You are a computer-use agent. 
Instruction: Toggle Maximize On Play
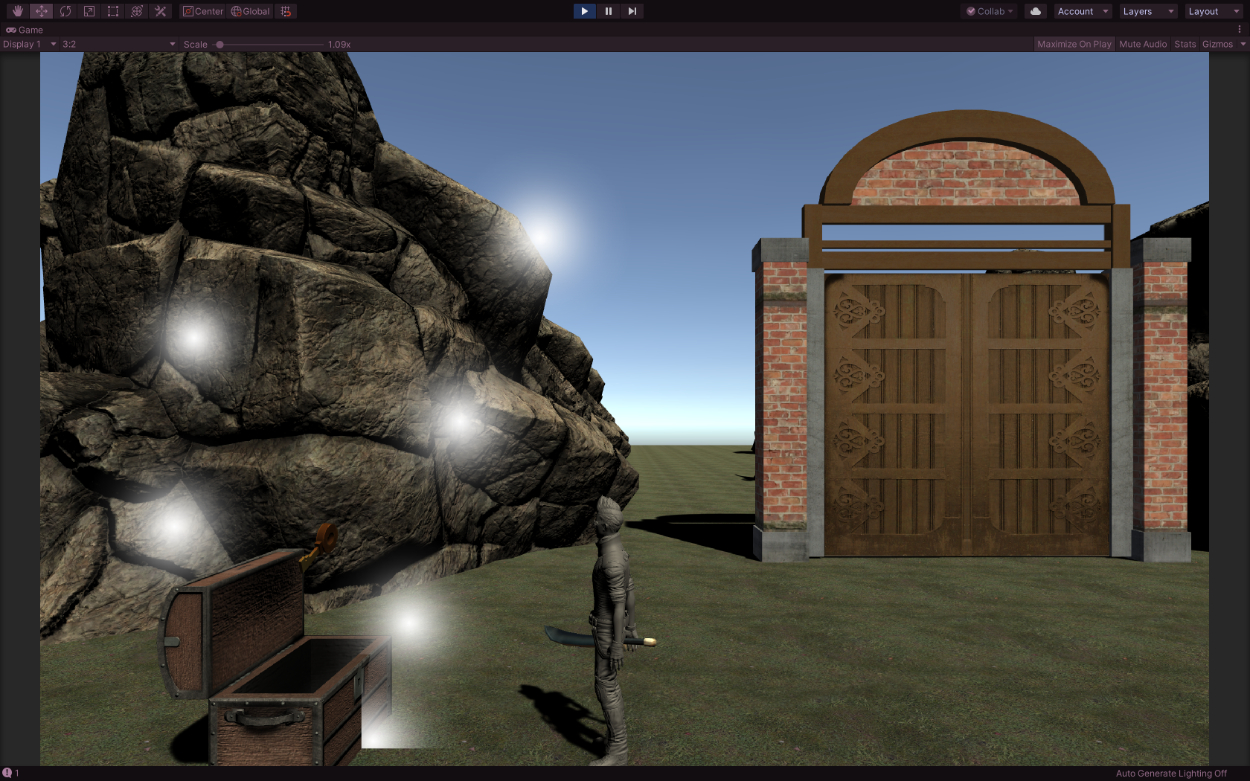(x=1074, y=44)
